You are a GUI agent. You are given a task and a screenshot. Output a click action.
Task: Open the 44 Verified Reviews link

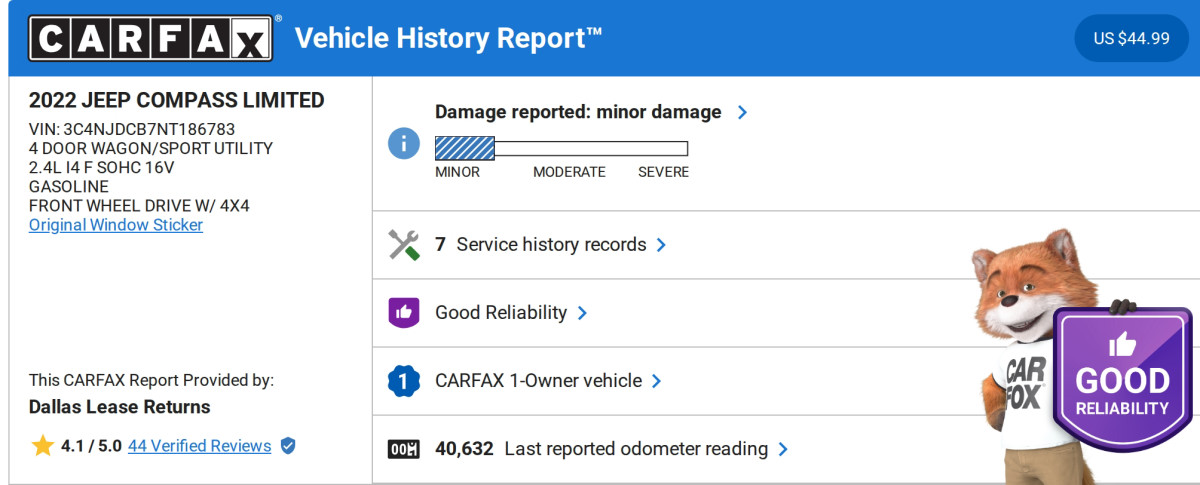coord(199,446)
